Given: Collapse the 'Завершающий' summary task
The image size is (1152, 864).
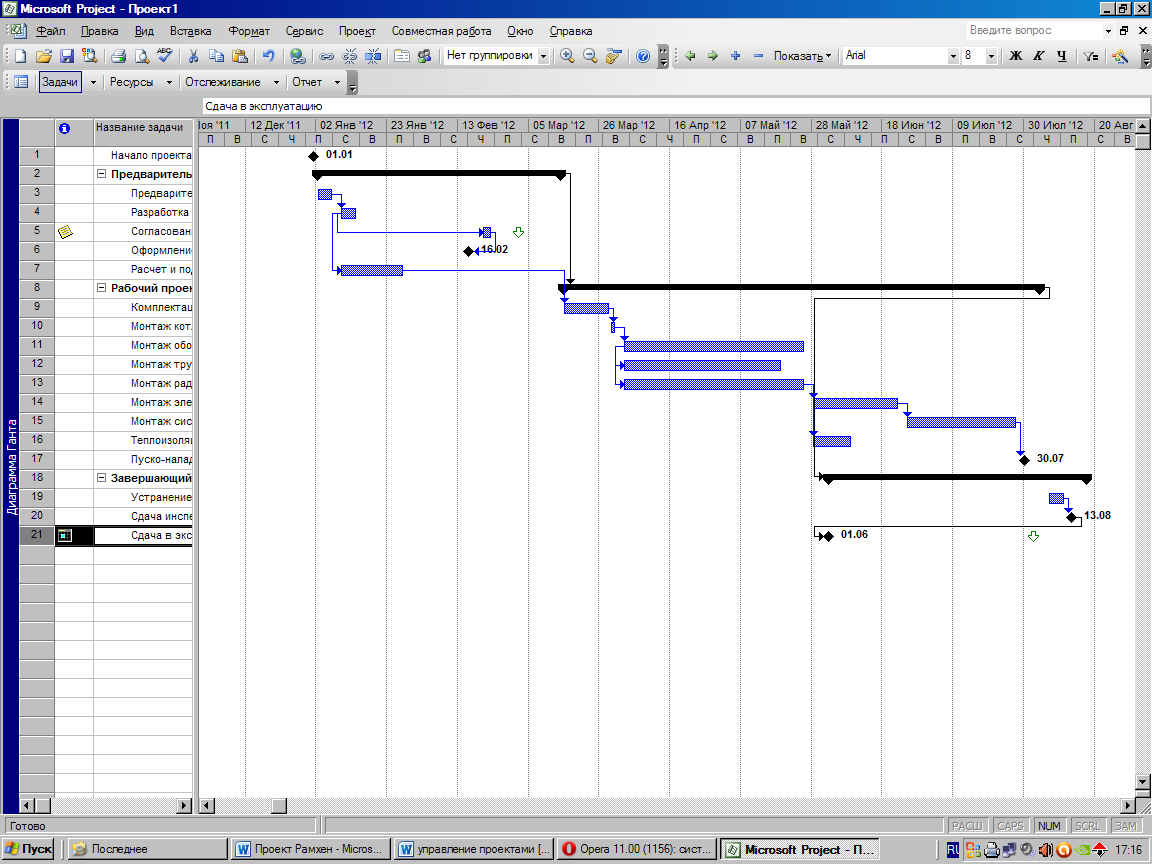Looking at the screenshot, I should click(102, 478).
